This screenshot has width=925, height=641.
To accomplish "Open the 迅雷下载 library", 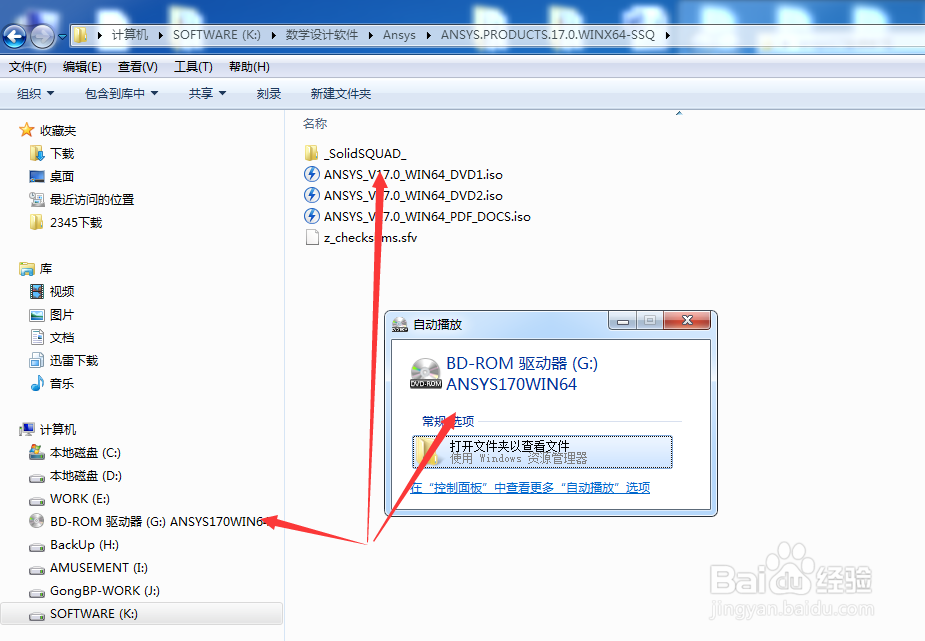I will pyautogui.click(x=73, y=360).
